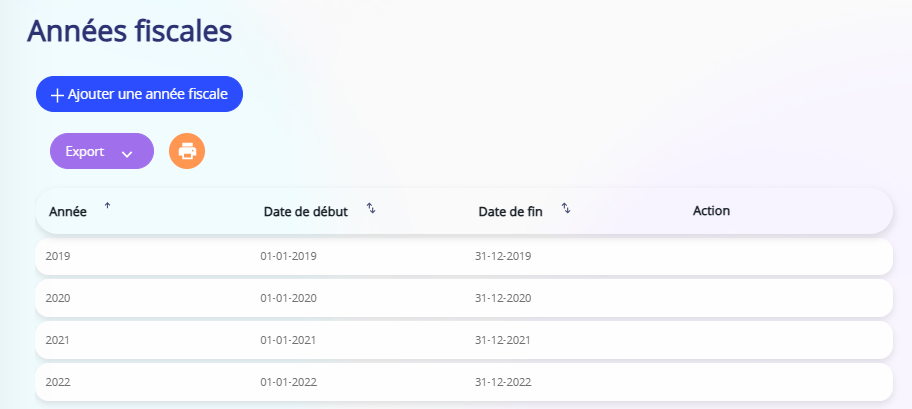This screenshot has width=912, height=409.
Task: Select the 2021 fiscal year row
Action: (464, 340)
